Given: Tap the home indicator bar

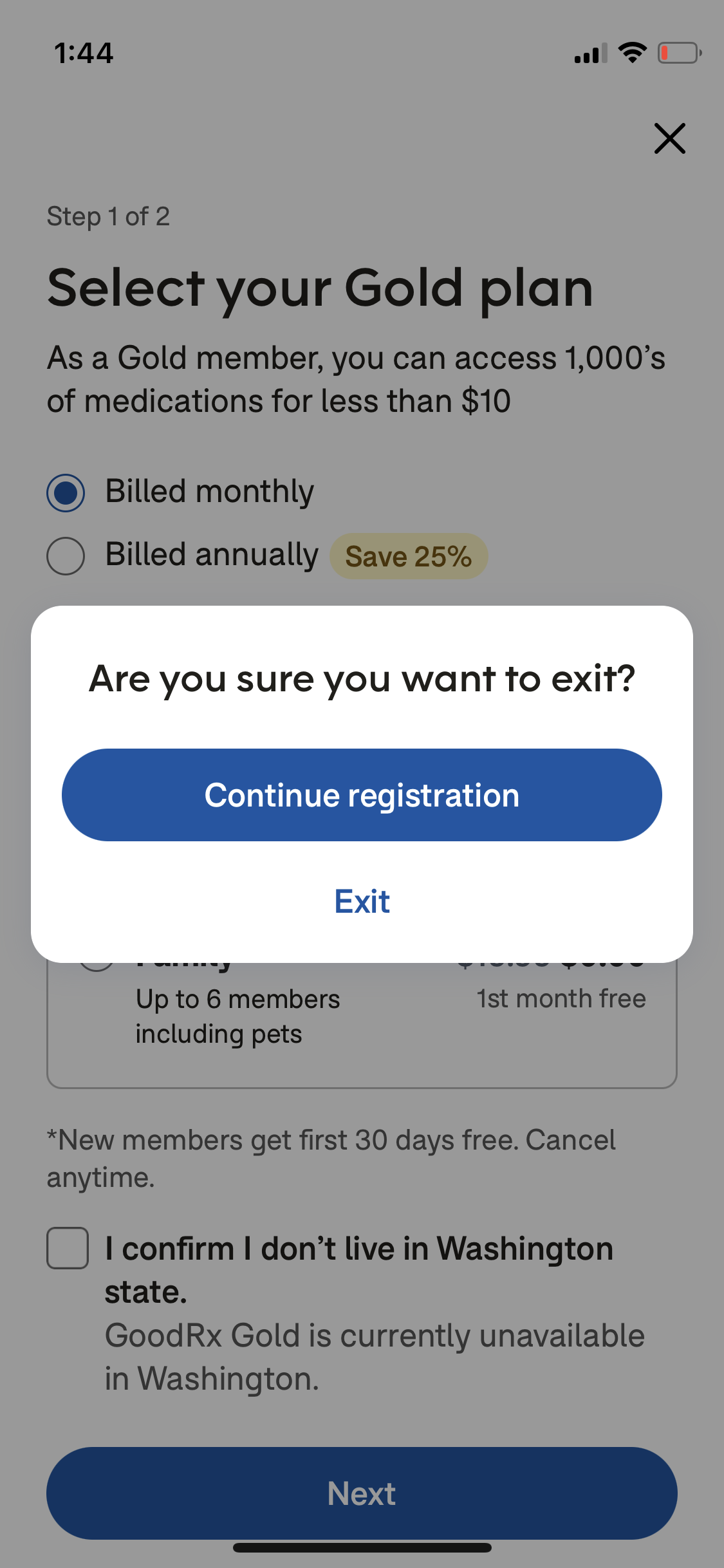Looking at the screenshot, I should click(362, 1547).
